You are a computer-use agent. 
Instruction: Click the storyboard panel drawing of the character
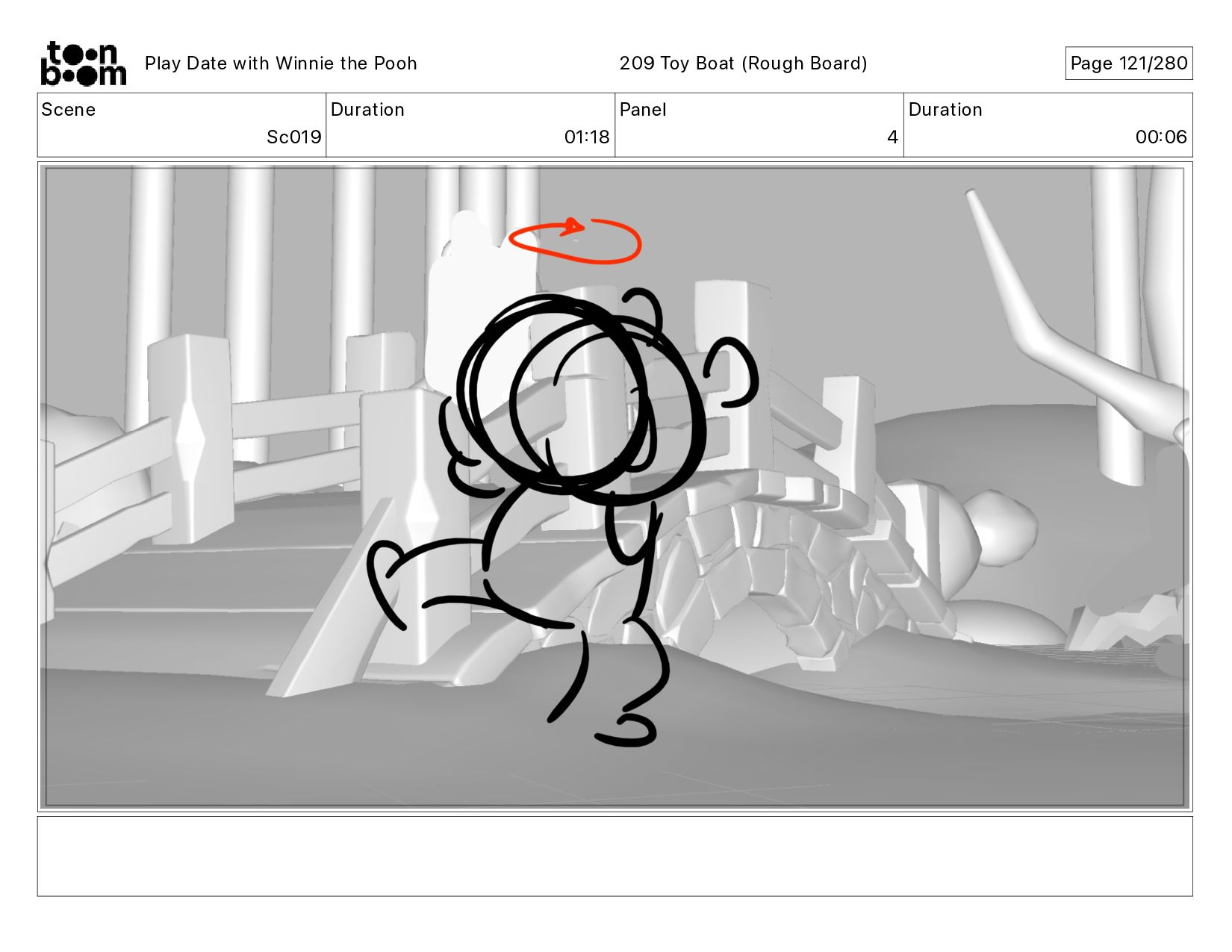coord(615,487)
